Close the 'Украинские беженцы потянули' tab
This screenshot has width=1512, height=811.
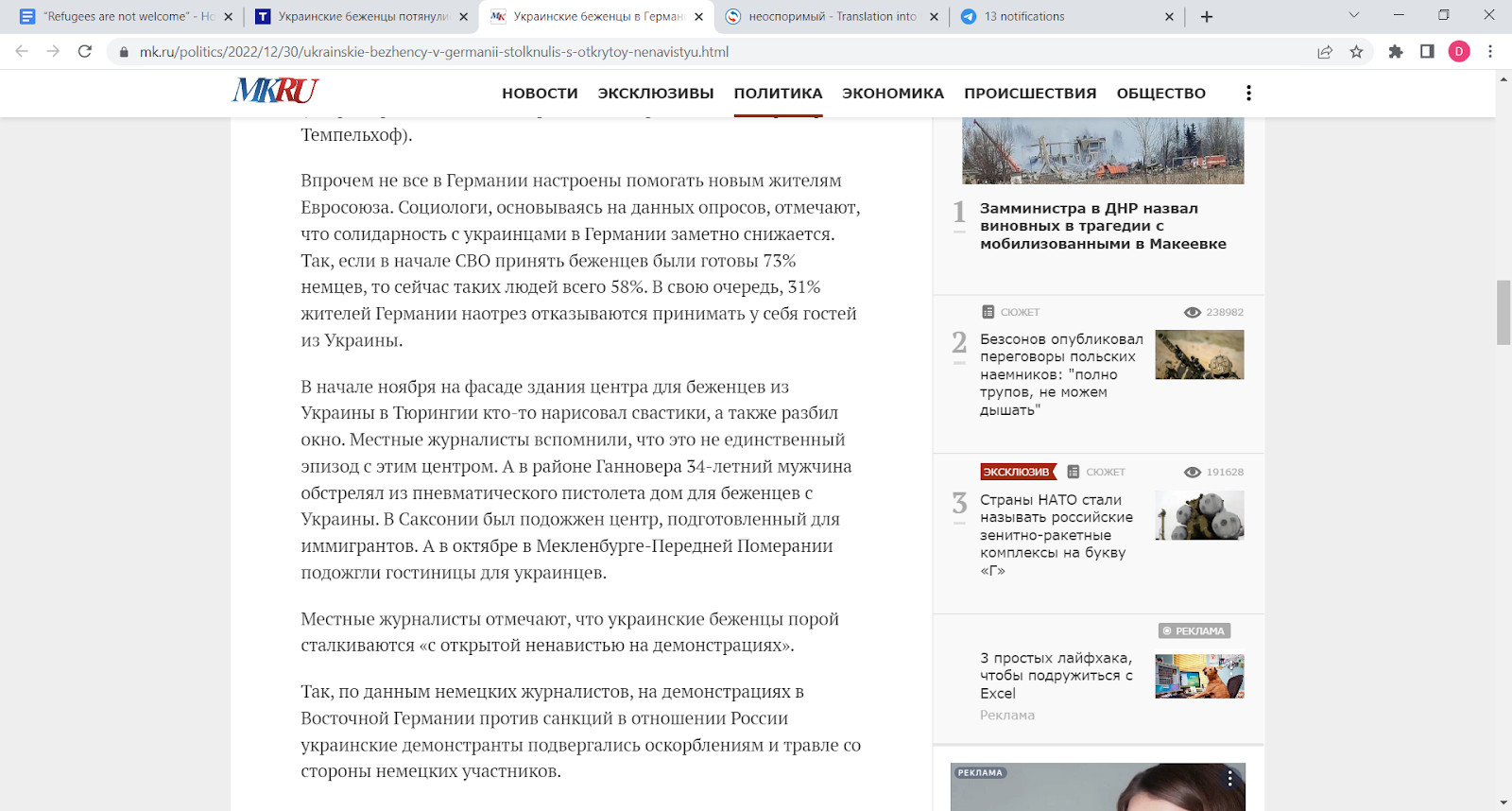tap(463, 16)
